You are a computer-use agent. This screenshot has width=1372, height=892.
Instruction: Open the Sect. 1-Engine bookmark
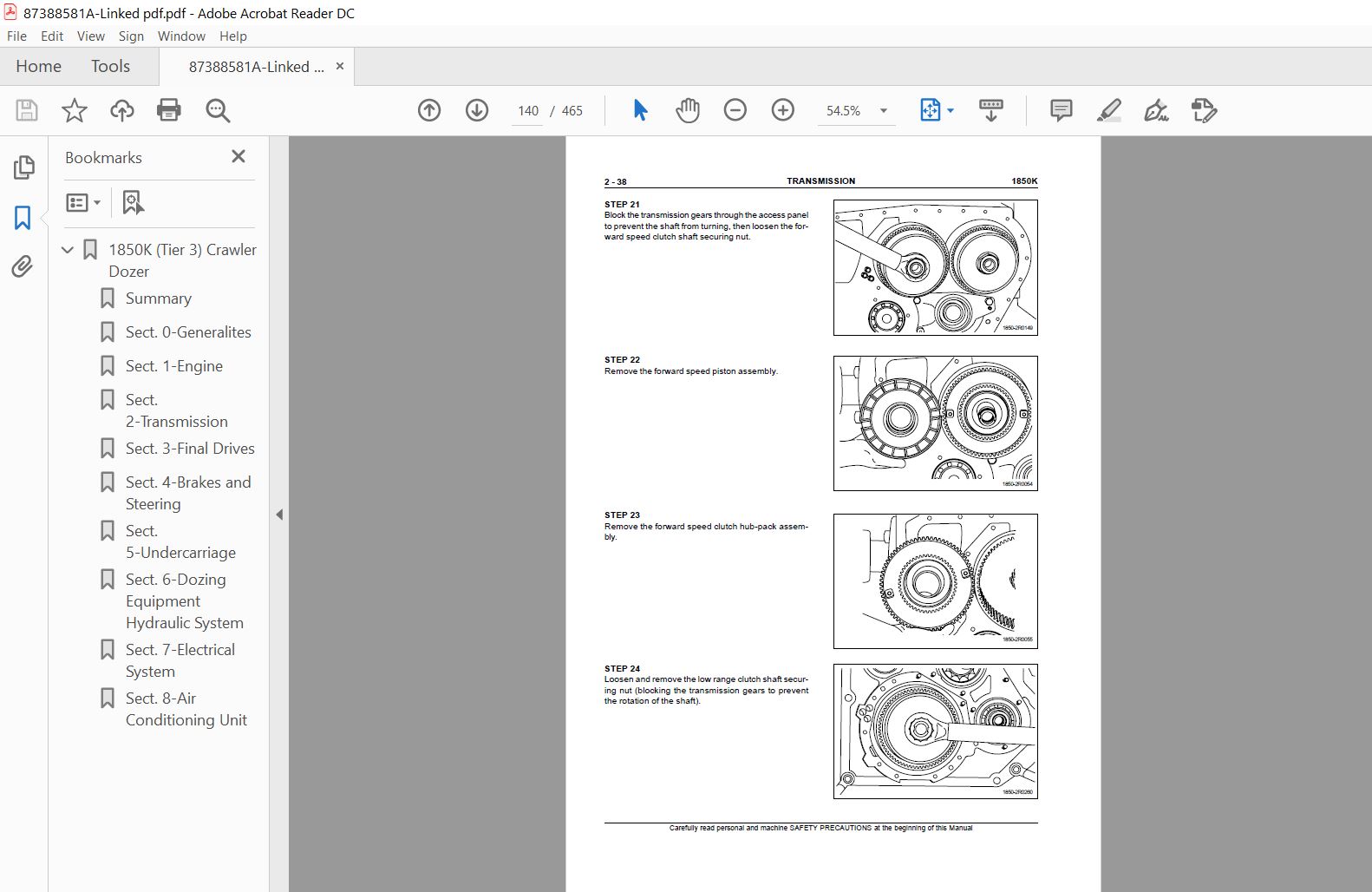coord(174,366)
